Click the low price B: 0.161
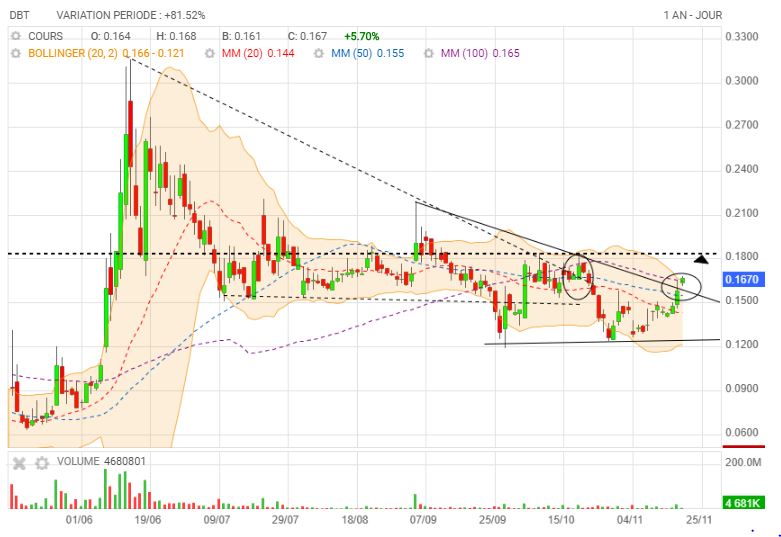This screenshot has width=781, height=537. 242,36
